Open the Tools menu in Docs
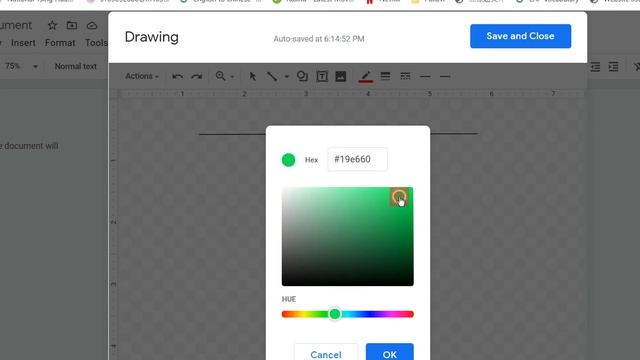The height and width of the screenshot is (360, 640). click(x=96, y=43)
